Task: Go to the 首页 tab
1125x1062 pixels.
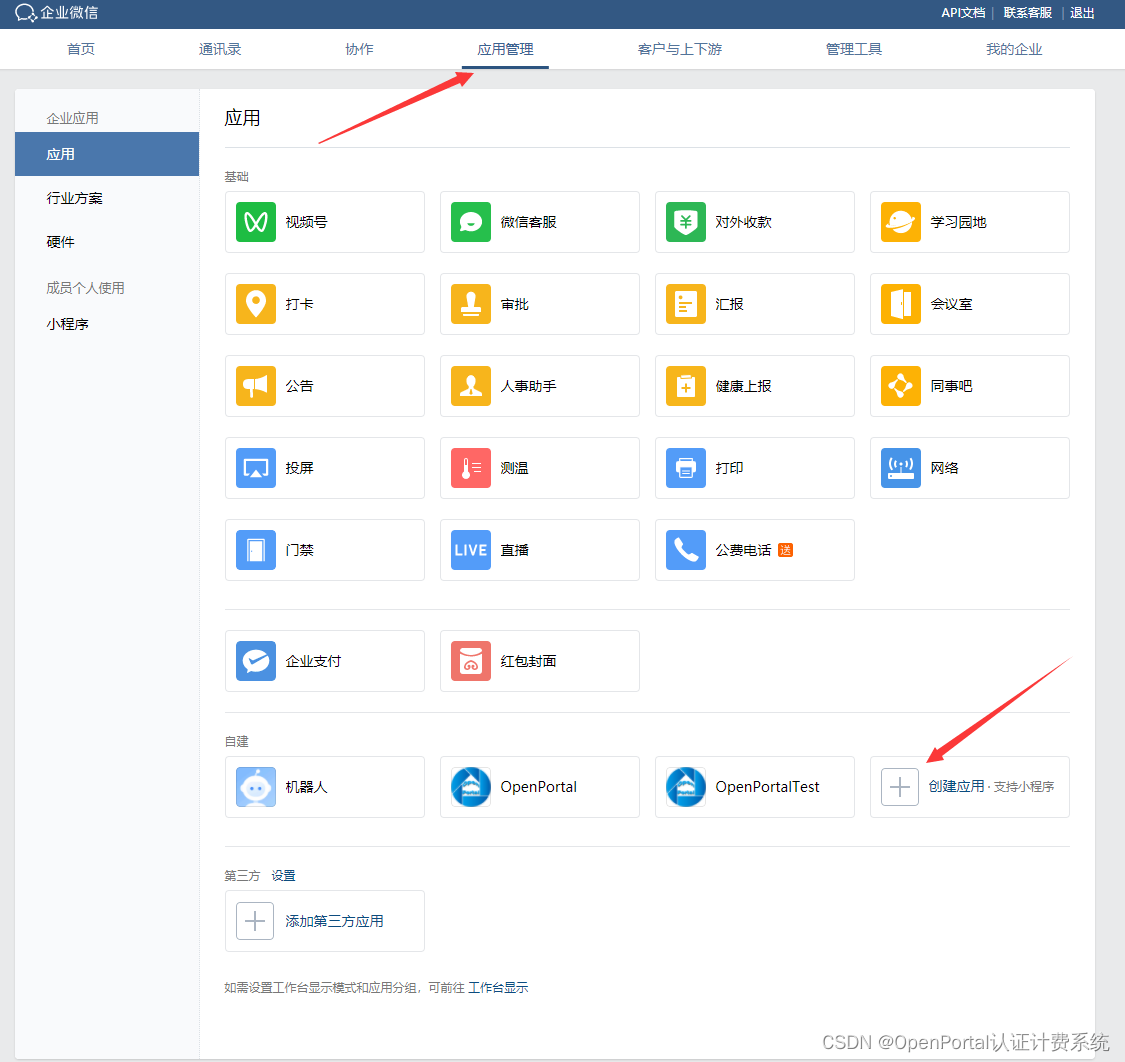Action: [80, 49]
